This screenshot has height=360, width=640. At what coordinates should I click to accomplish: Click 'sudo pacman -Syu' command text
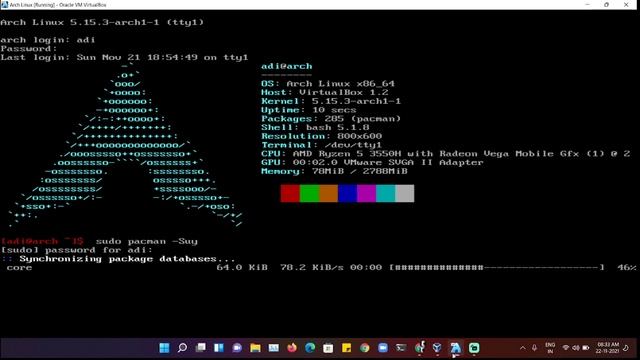coord(147,242)
